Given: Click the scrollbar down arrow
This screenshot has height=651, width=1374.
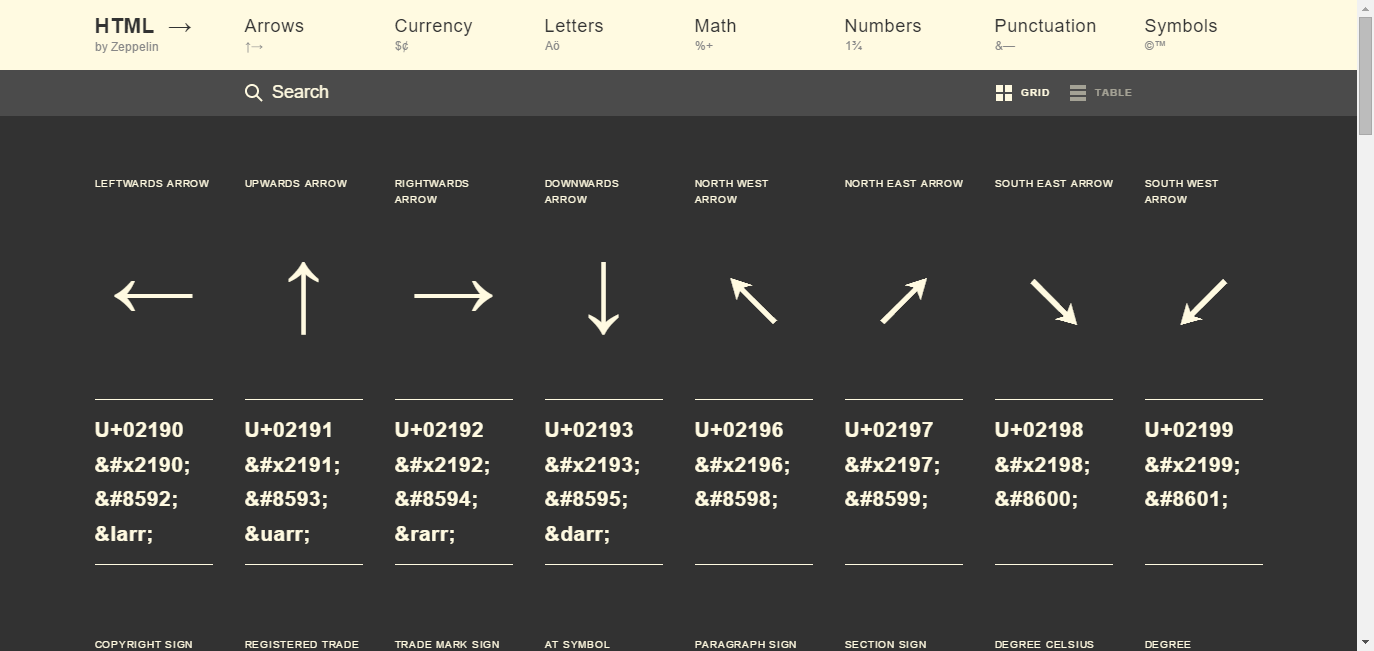Looking at the screenshot, I should (x=1365, y=641).
